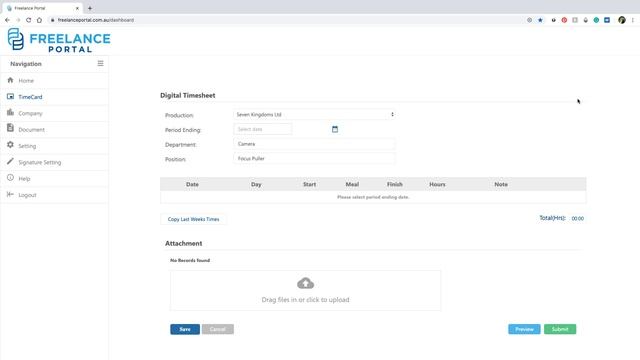Click the TimeCard icon in sidebar
This screenshot has width=640, height=360.
[x=10, y=96]
